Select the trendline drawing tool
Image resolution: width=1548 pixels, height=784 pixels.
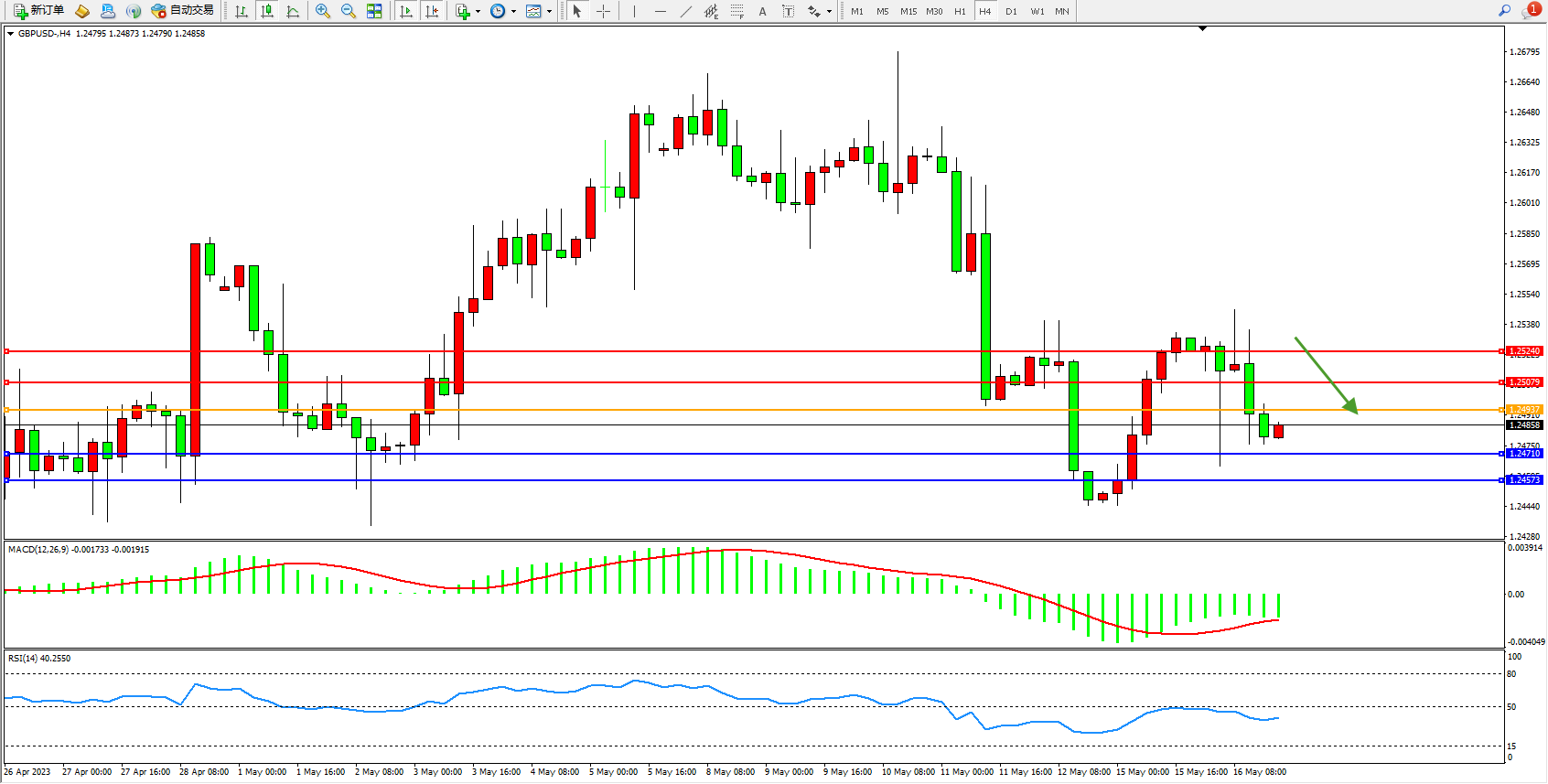tap(686, 11)
